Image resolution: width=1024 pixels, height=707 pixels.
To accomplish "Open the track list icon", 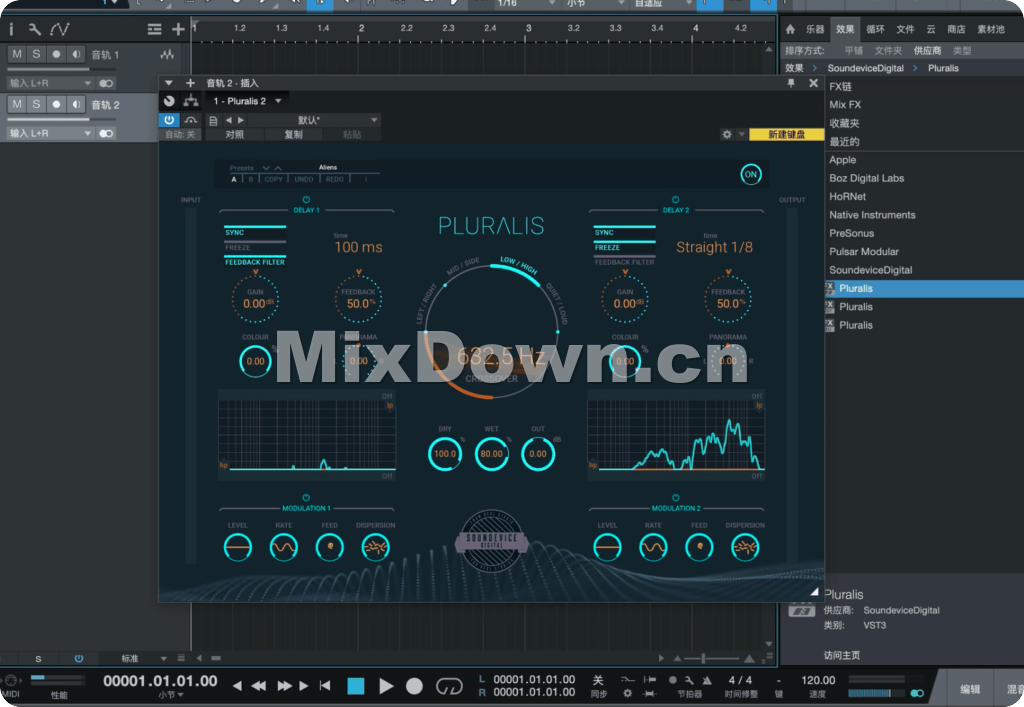I will 154,29.
